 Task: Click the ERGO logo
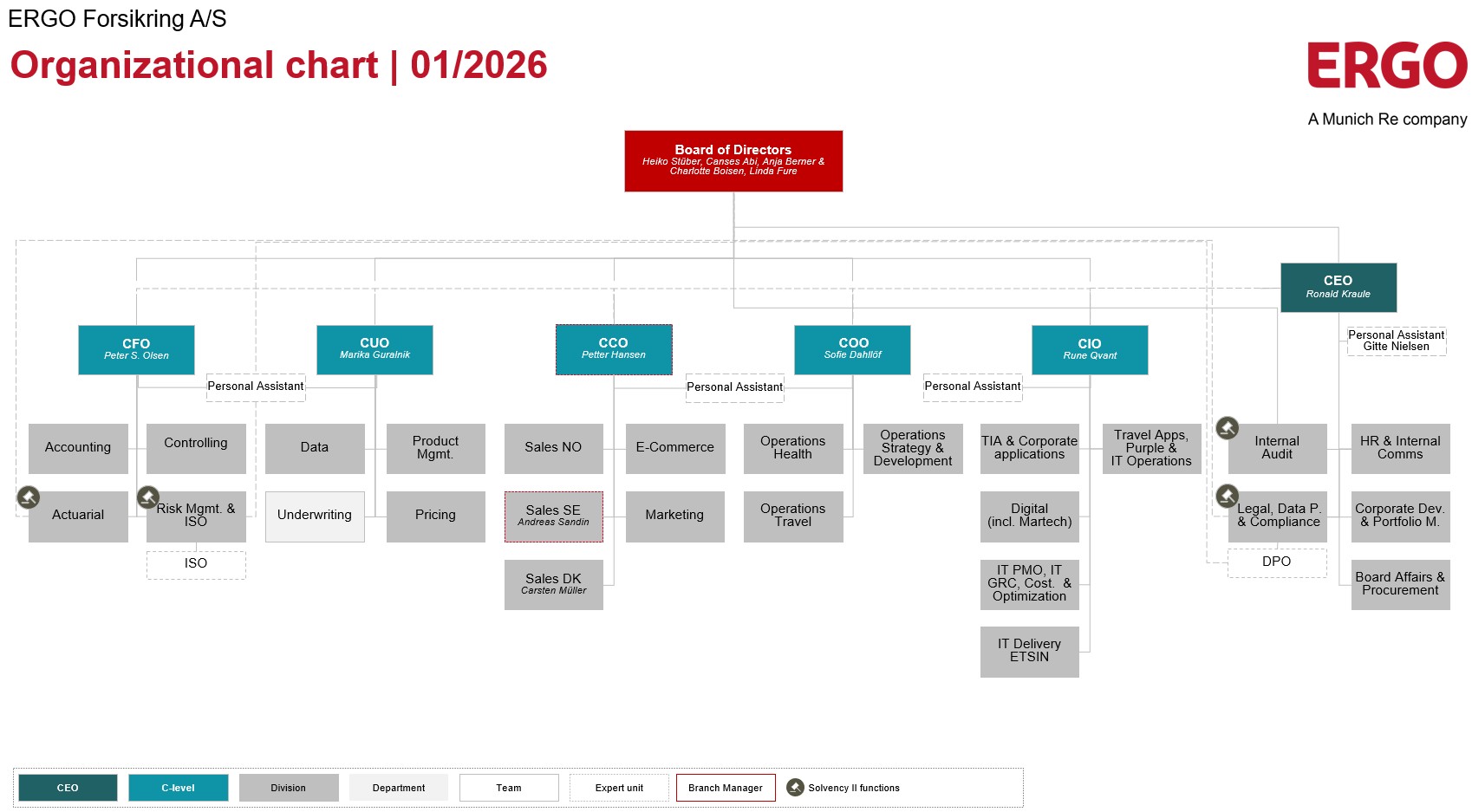1386,66
